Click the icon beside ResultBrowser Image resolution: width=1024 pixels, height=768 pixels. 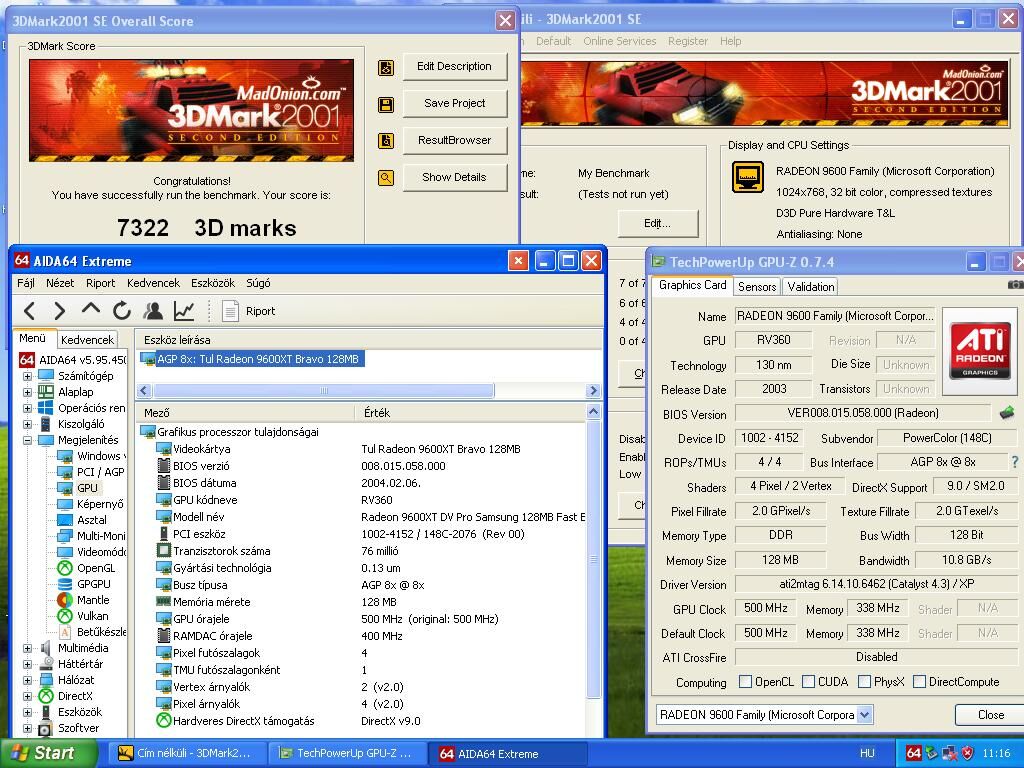[x=386, y=140]
